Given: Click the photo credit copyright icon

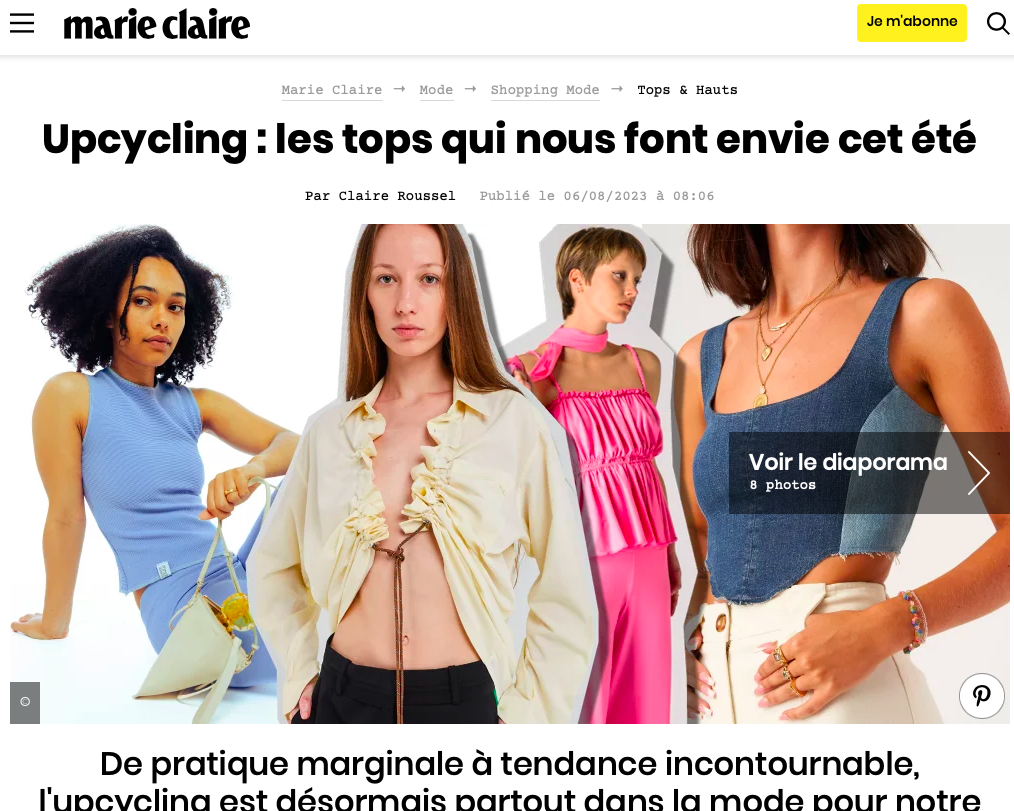Looking at the screenshot, I should point(25,702).
